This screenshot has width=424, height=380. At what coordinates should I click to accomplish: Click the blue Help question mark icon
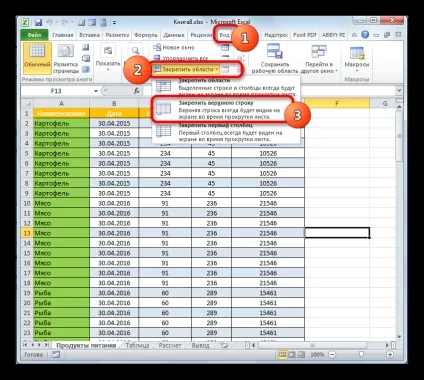point(365,35)
